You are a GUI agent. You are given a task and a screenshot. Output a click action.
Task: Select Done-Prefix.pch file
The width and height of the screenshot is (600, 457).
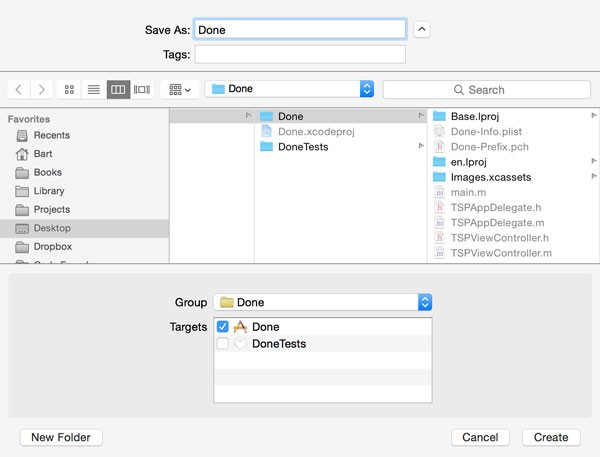[513, 147]
